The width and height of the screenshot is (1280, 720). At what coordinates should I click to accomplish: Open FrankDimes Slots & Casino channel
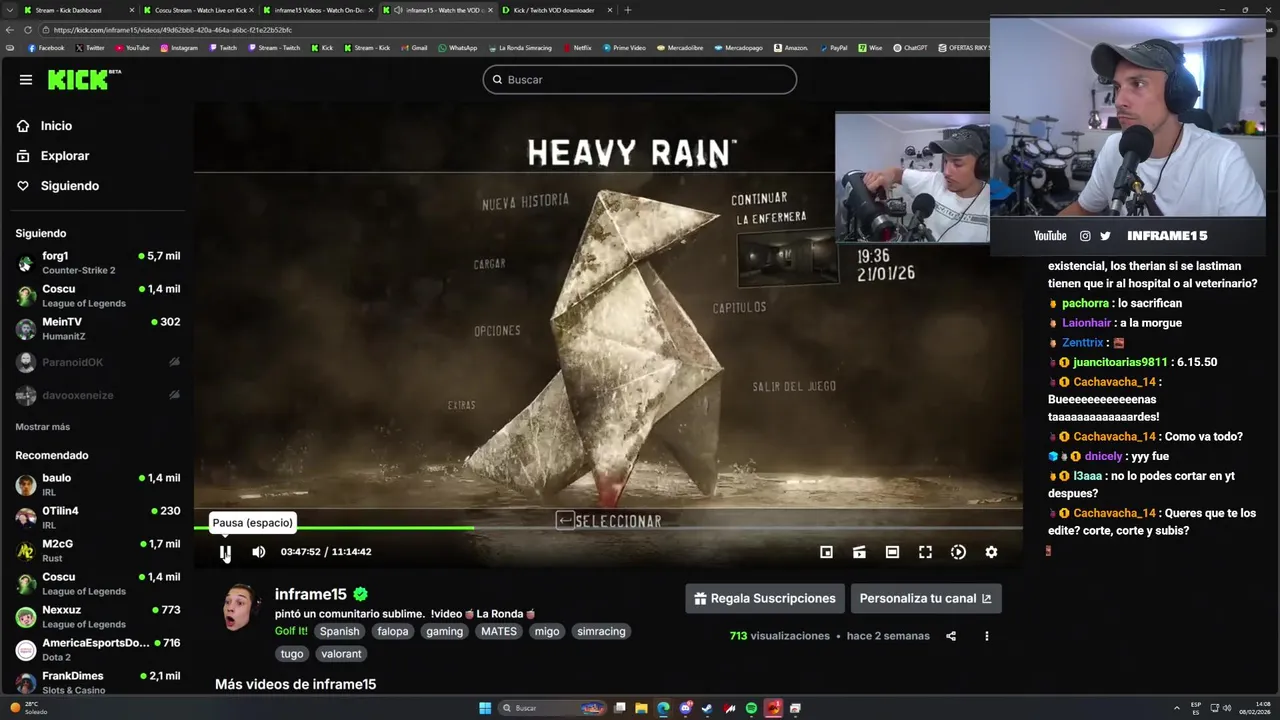pos(98,683)
